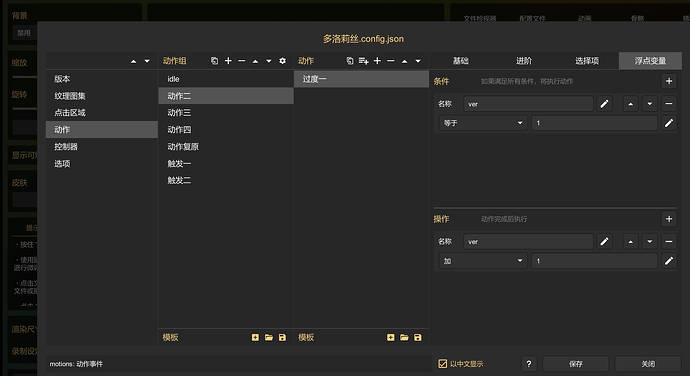Open motion group settings gear icon
This screenshot has width=690, height=376.
click(283, 61)
